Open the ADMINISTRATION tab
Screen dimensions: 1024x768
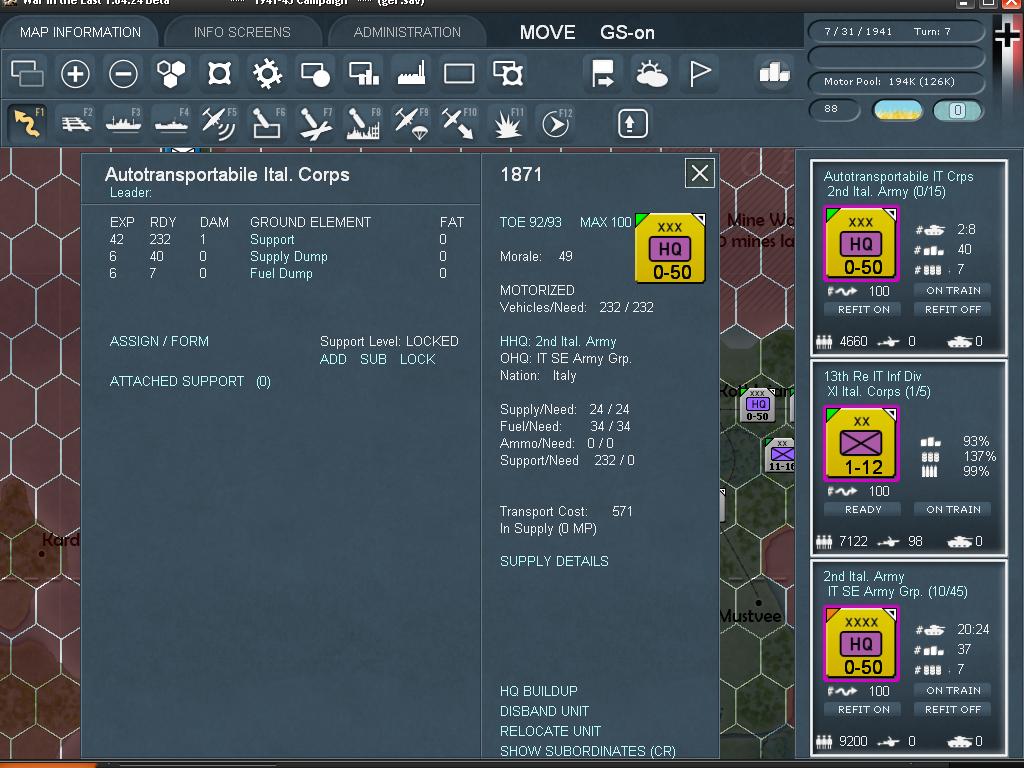click(407, 32)
